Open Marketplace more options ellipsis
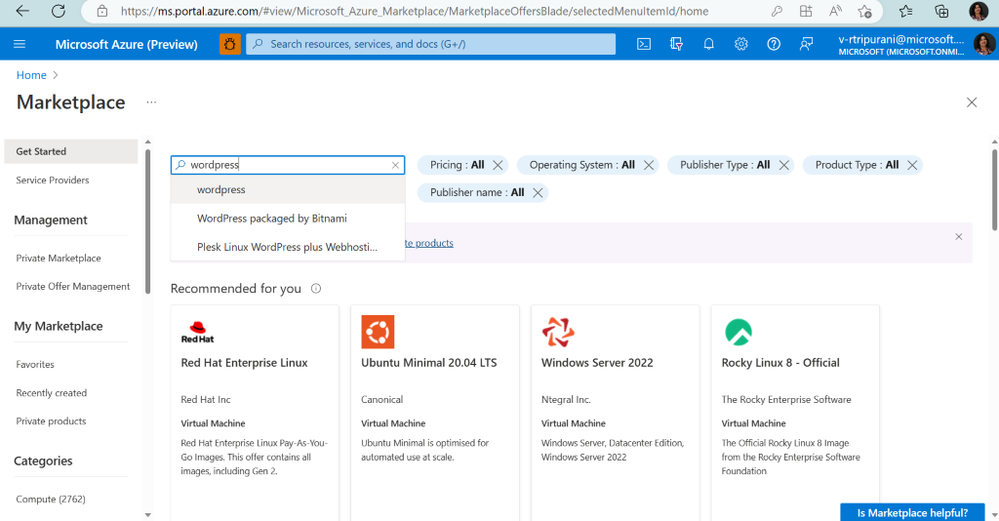The width and height of the screenshot is (999, 521). 151,102
